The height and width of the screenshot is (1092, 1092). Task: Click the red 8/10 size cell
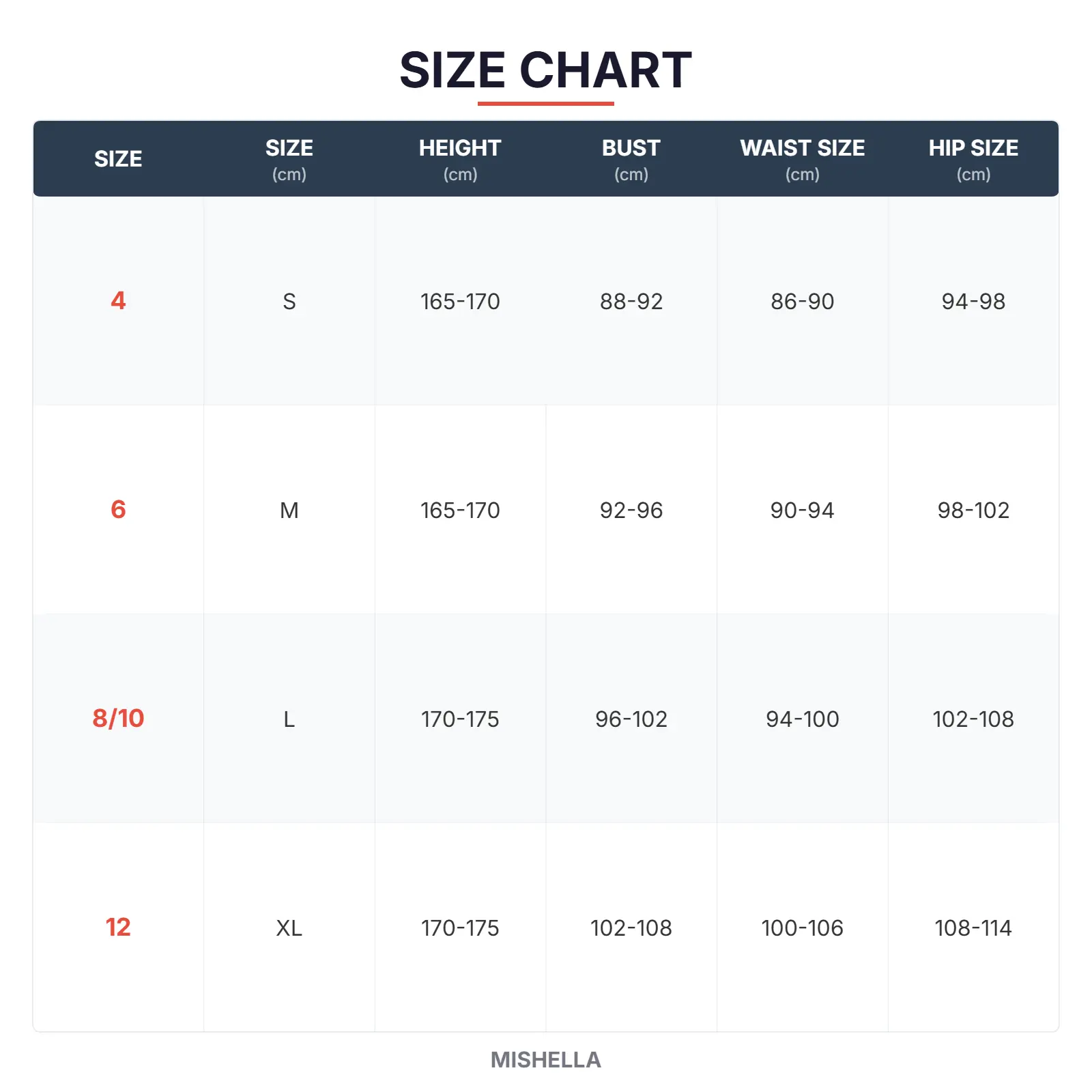118,719
